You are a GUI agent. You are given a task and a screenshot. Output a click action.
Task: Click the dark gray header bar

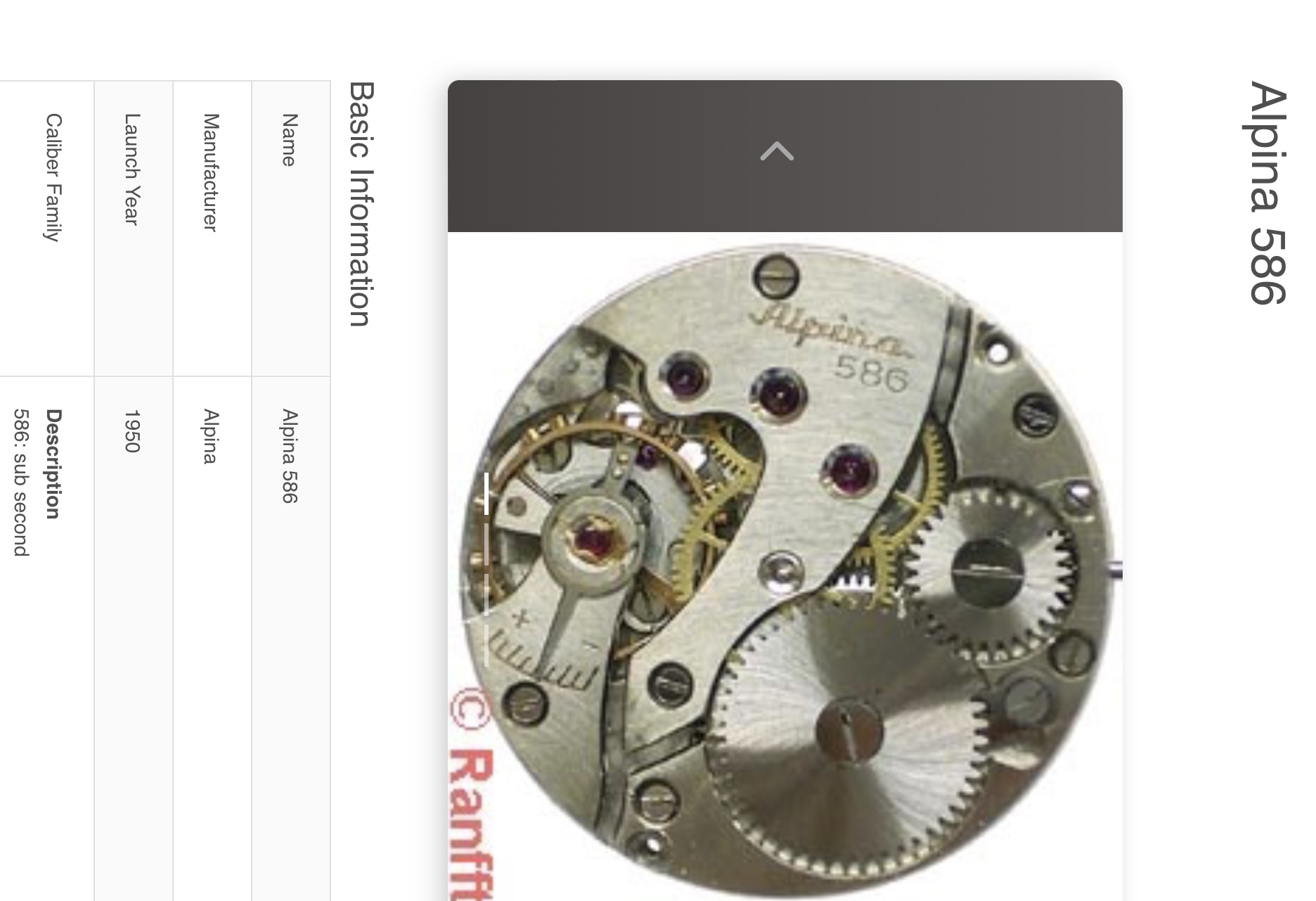(785, 156)
